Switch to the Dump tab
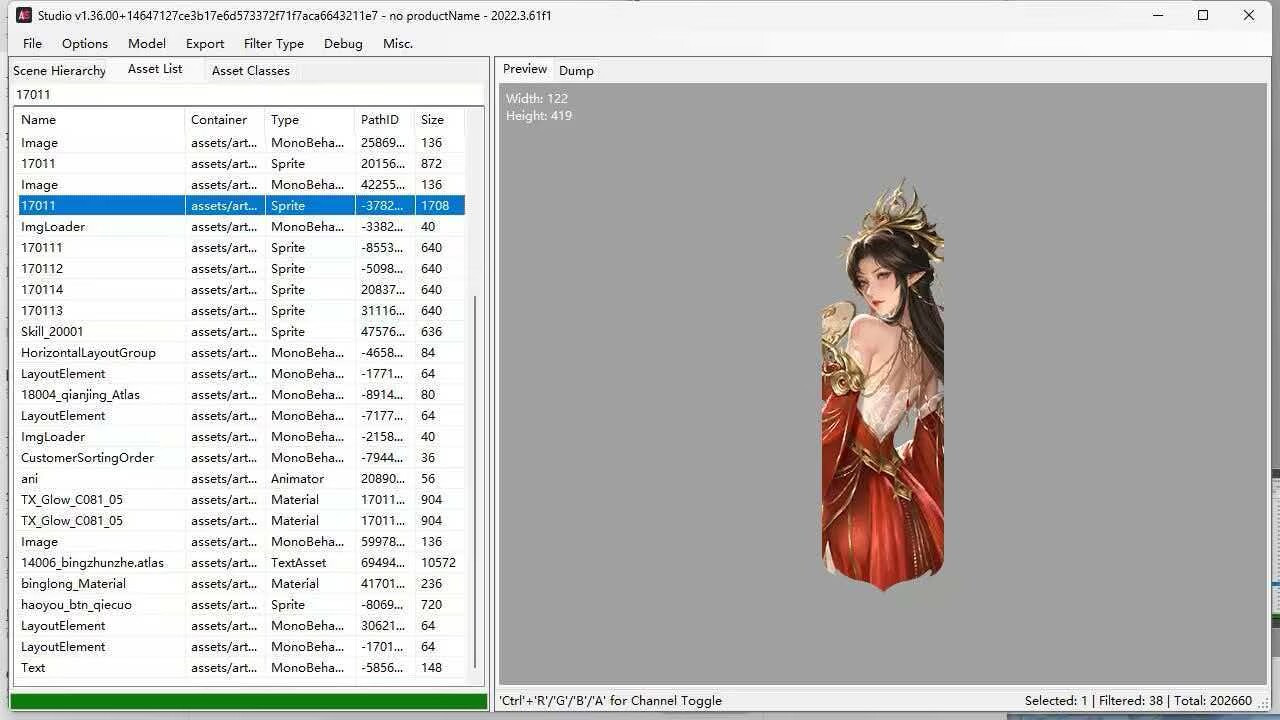The height and width of the screenshot is (720, 1280). pos(576,70)
